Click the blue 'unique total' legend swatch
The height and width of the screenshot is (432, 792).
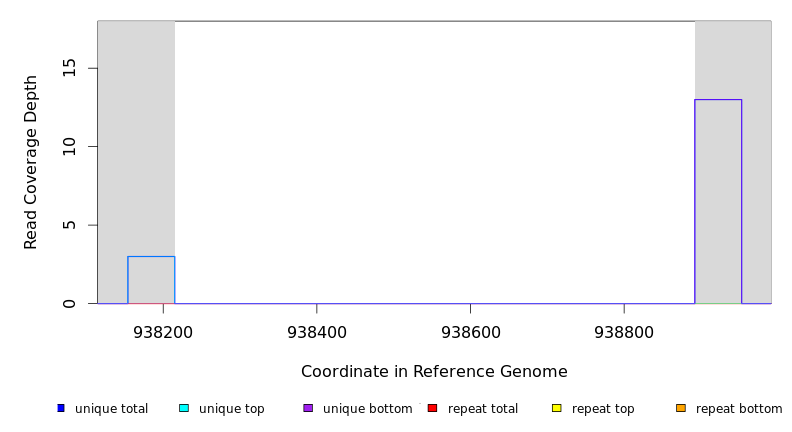[61, 408]
